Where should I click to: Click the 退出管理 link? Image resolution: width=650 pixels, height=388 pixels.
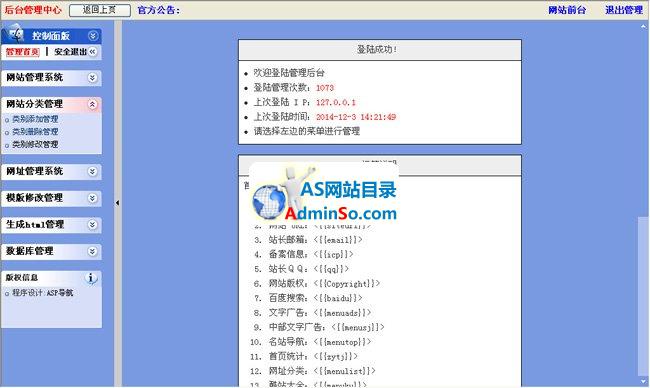pyautogui.click(x=624, y=10)
